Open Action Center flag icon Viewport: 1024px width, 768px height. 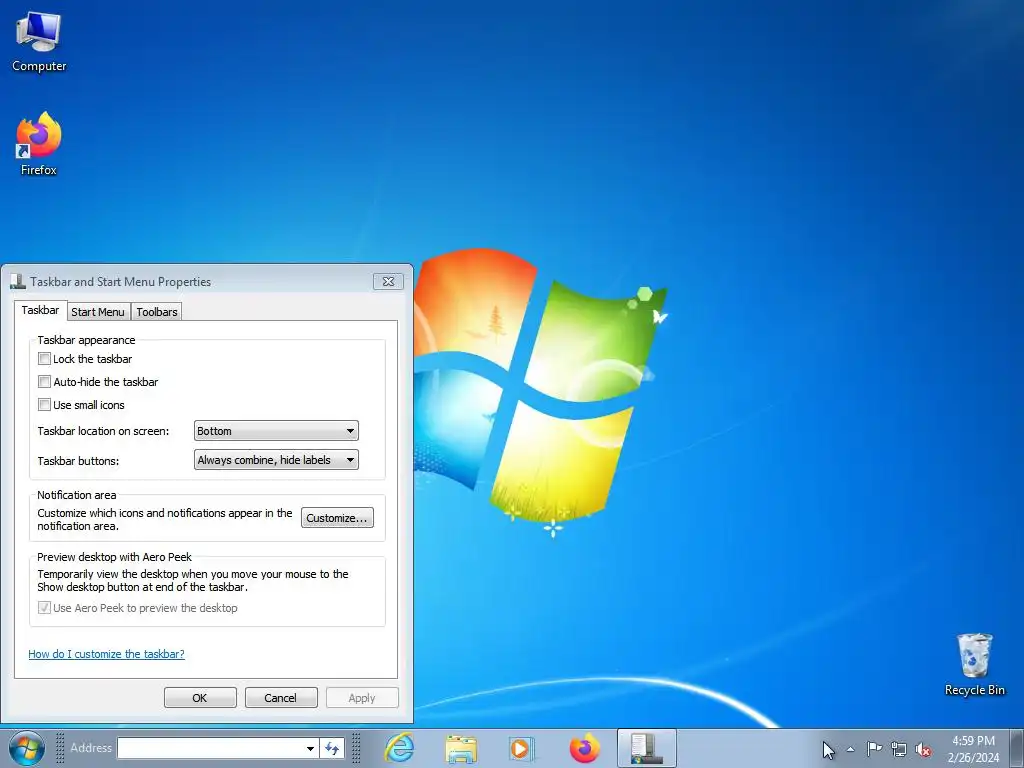874,748
